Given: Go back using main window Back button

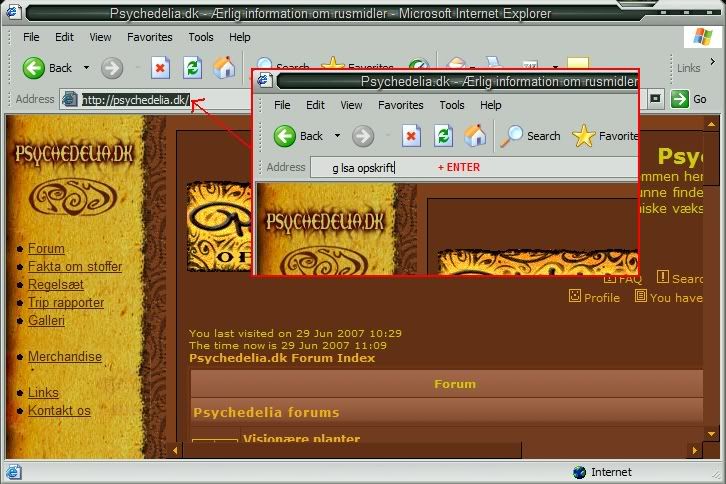Looking at the screenshot, I should [x=47, y=68].
